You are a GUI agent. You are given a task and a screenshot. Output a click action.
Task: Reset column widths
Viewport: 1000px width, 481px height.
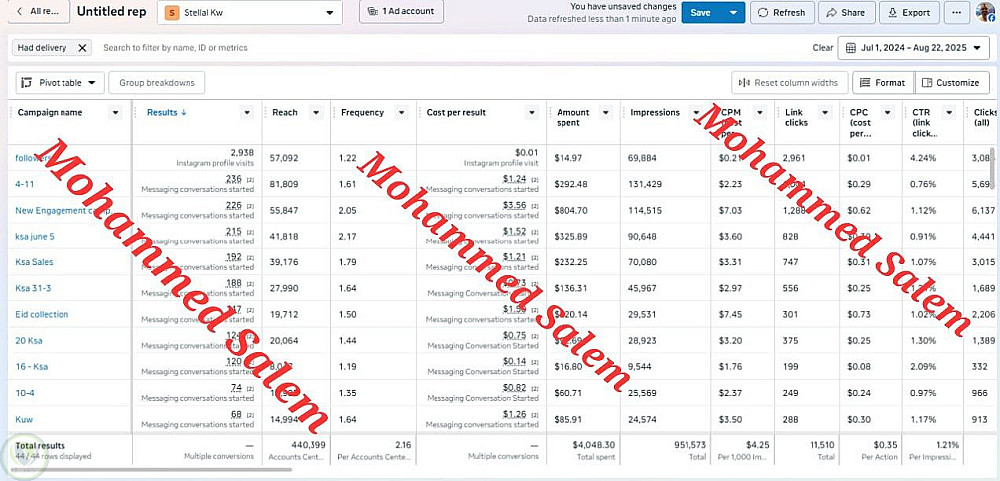790,83
